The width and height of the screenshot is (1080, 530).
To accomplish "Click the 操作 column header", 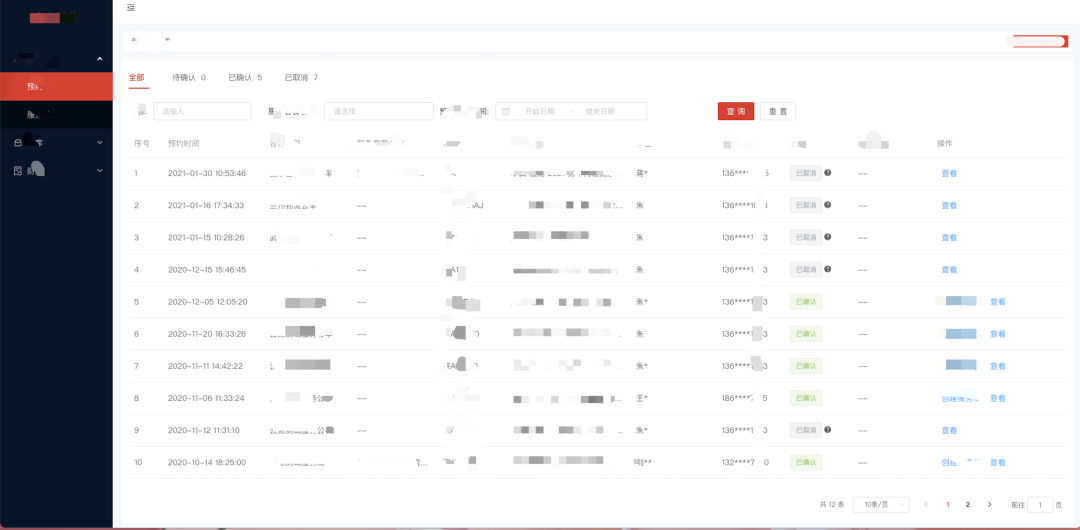I will tap(945, 143).
